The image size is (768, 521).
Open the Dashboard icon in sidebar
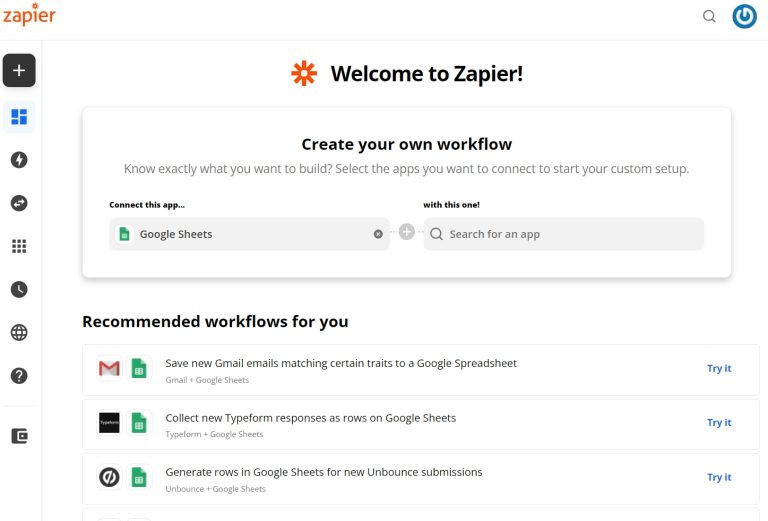coord(19,117)
